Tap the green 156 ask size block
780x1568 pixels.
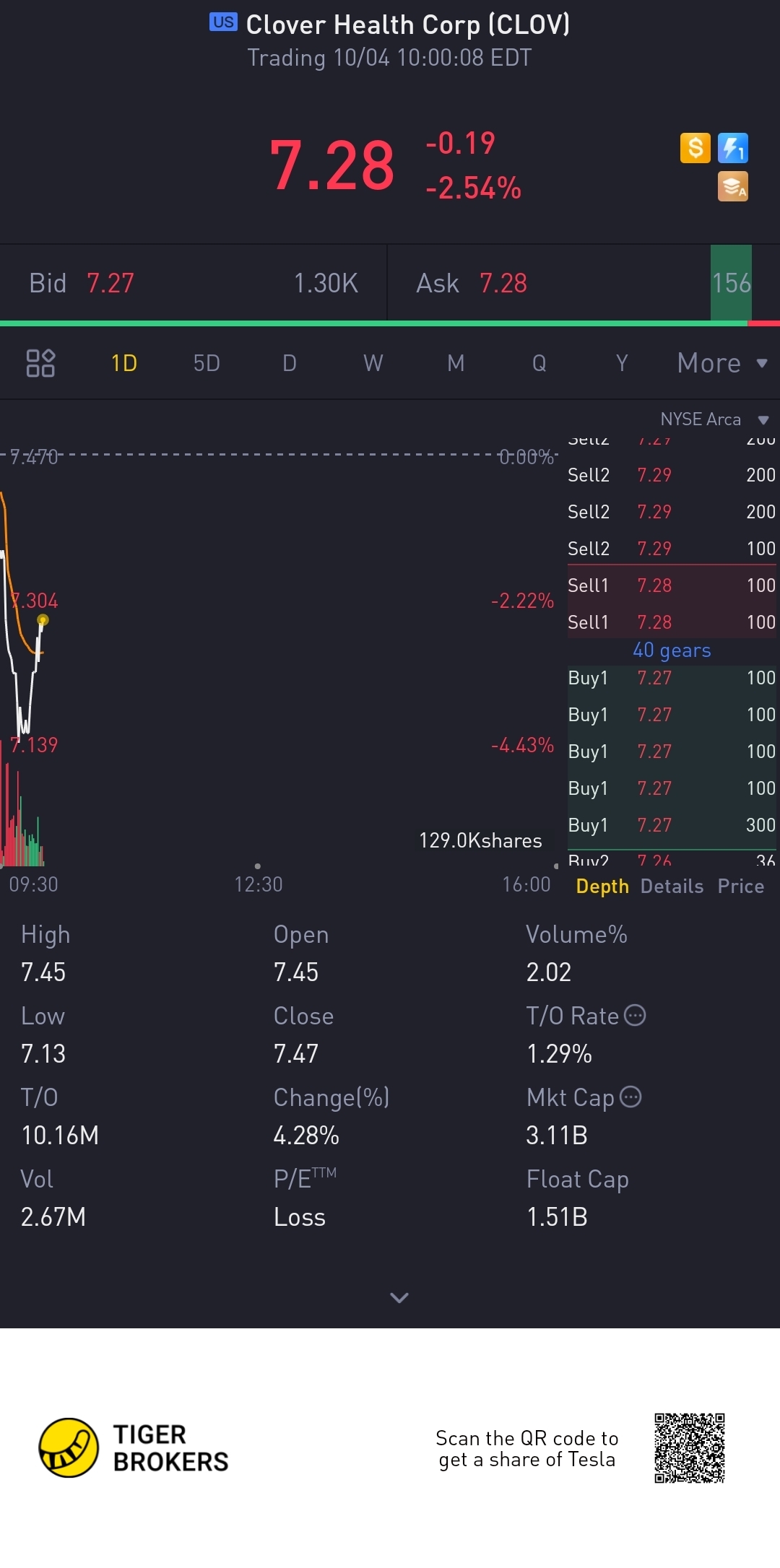[731, 283]
